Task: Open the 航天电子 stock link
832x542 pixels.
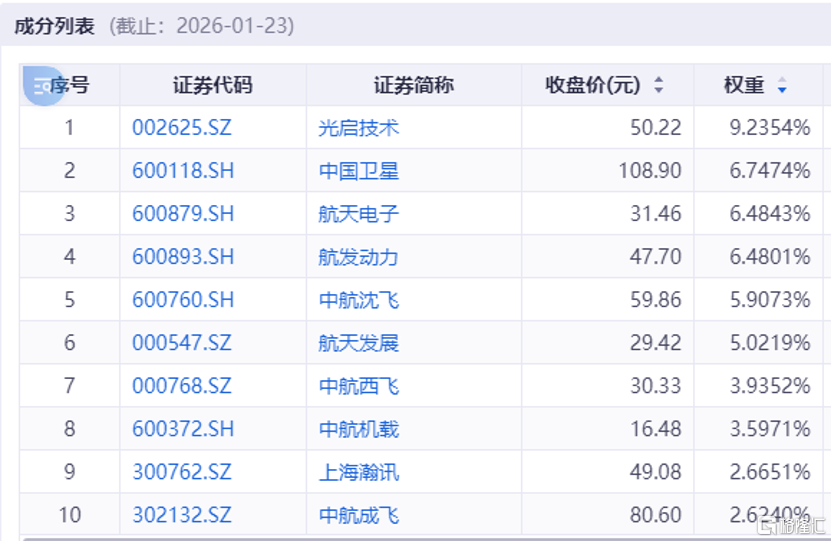Action: coord(359,214)
